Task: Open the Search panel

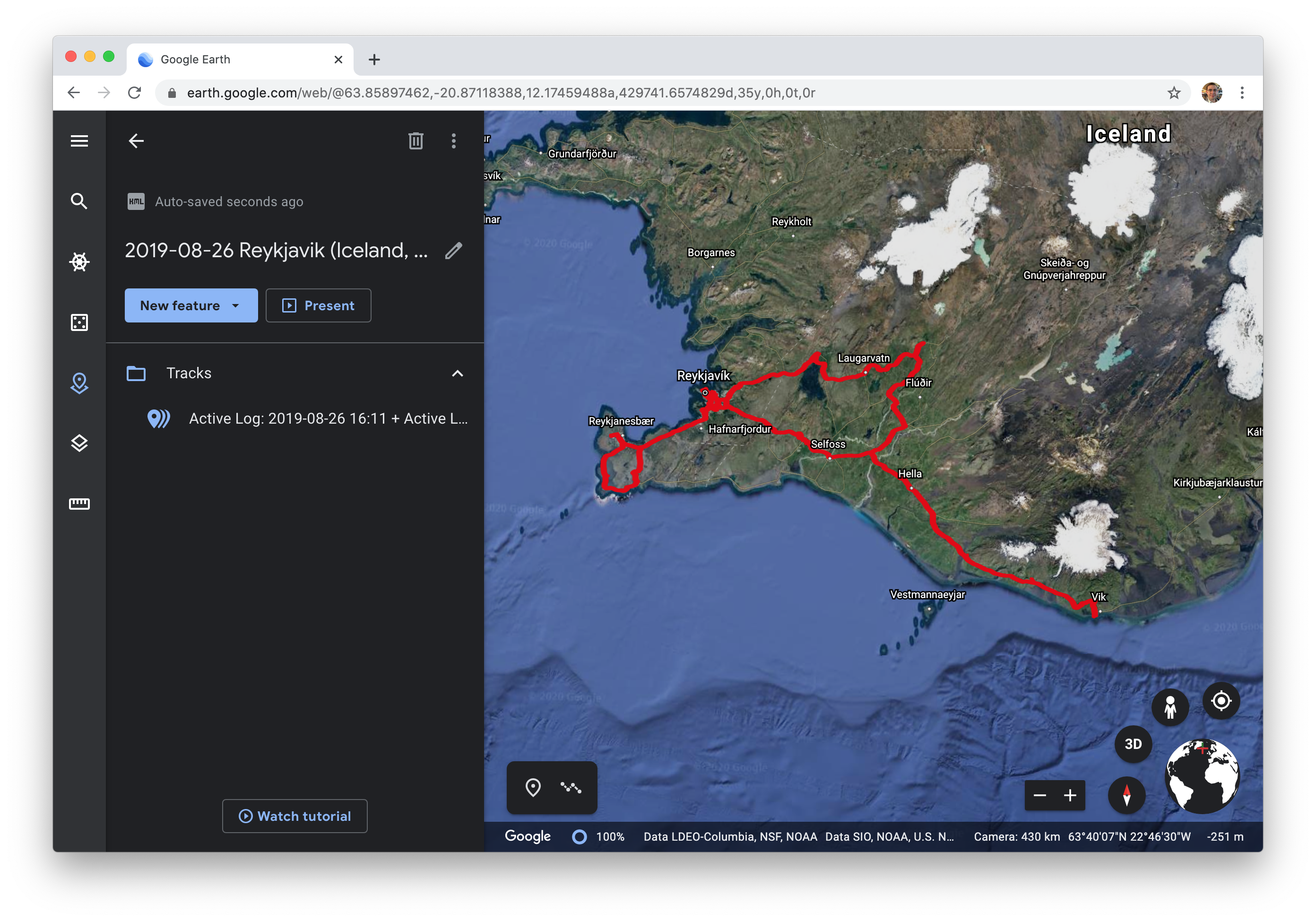Action: tap(79, 201)
